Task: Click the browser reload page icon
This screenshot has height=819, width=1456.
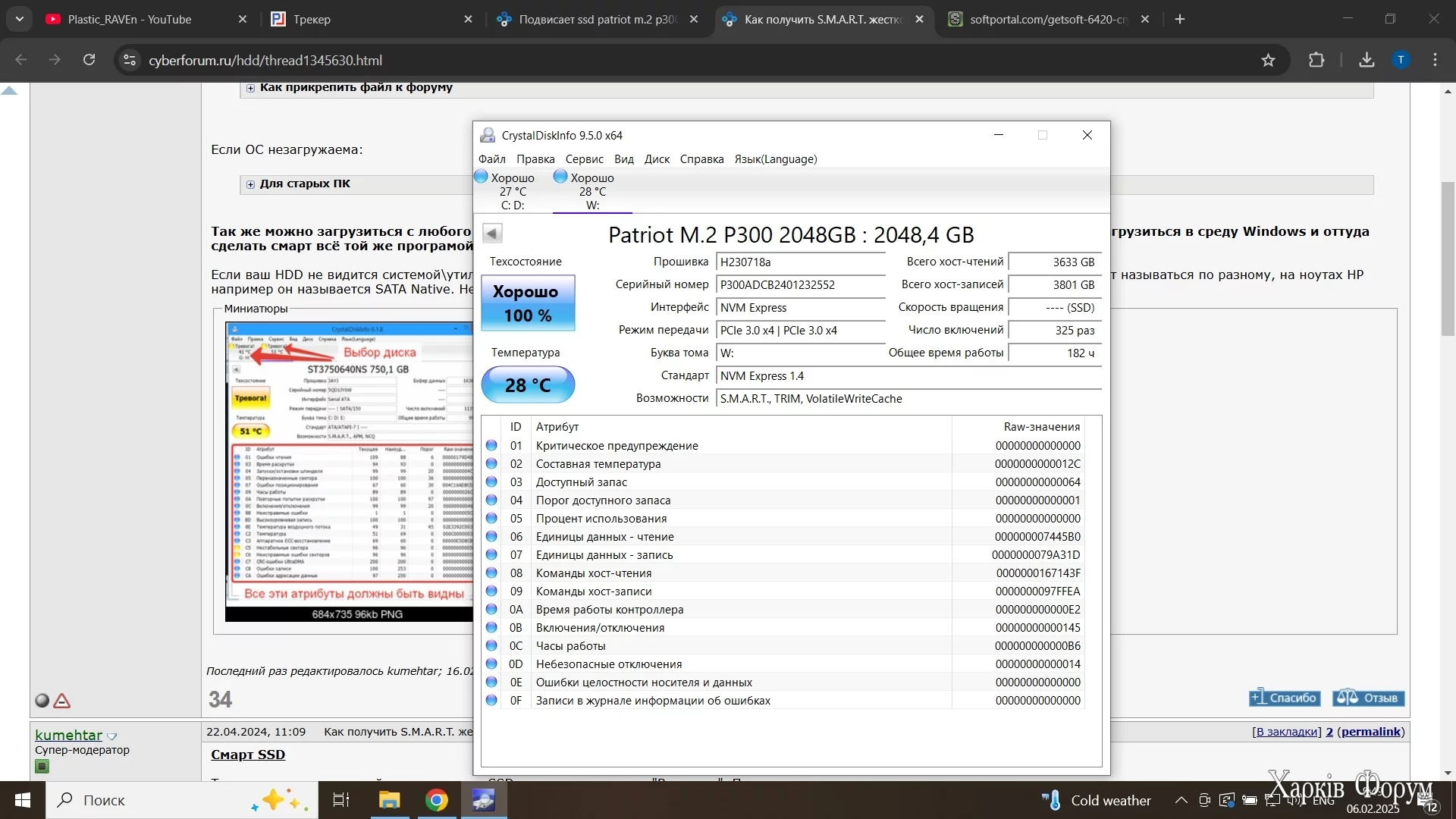Action: pyautogui.click(x=89, y=60)
